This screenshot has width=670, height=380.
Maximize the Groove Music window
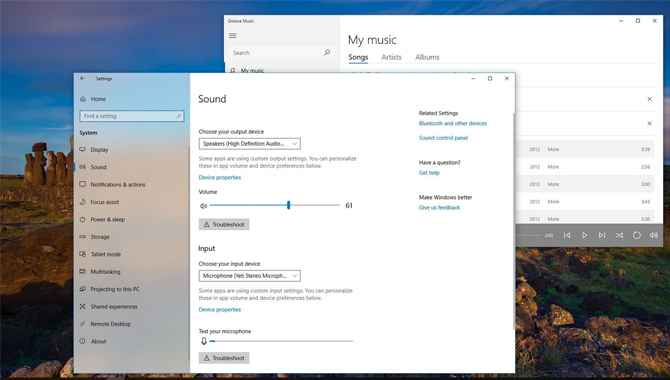tap(638, 21)
